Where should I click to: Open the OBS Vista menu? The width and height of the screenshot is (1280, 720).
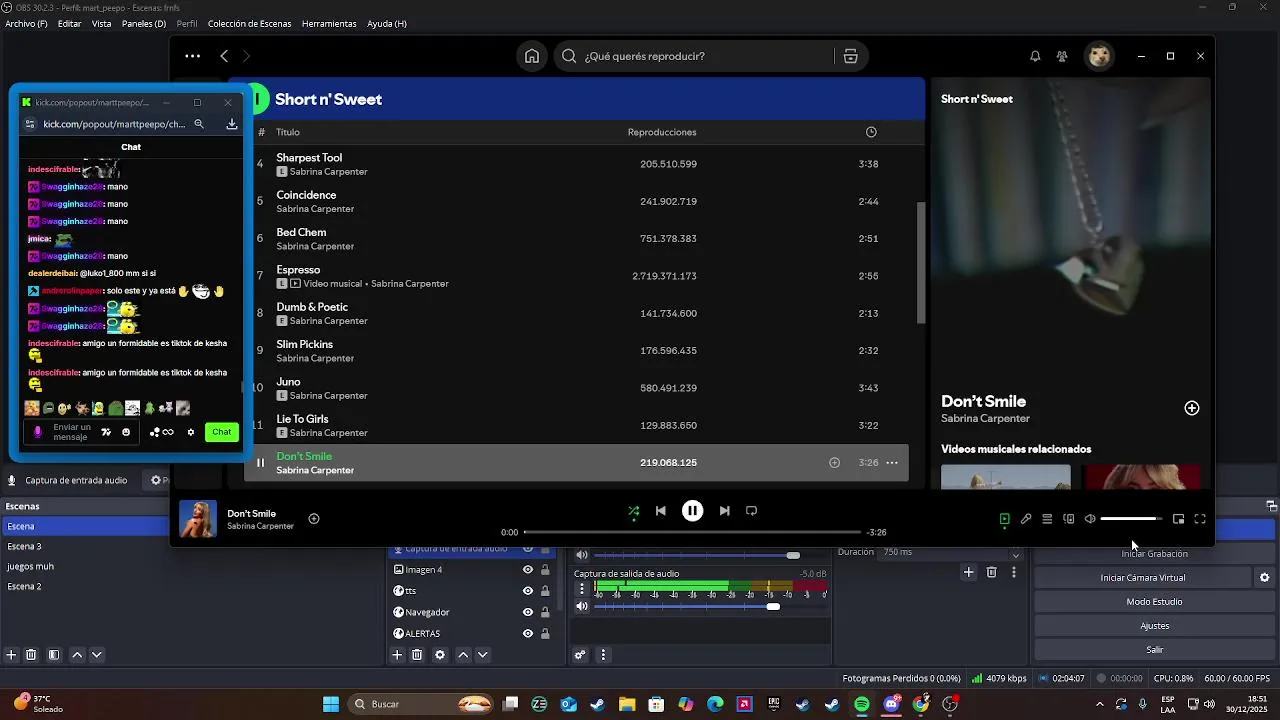click(102, 23)
